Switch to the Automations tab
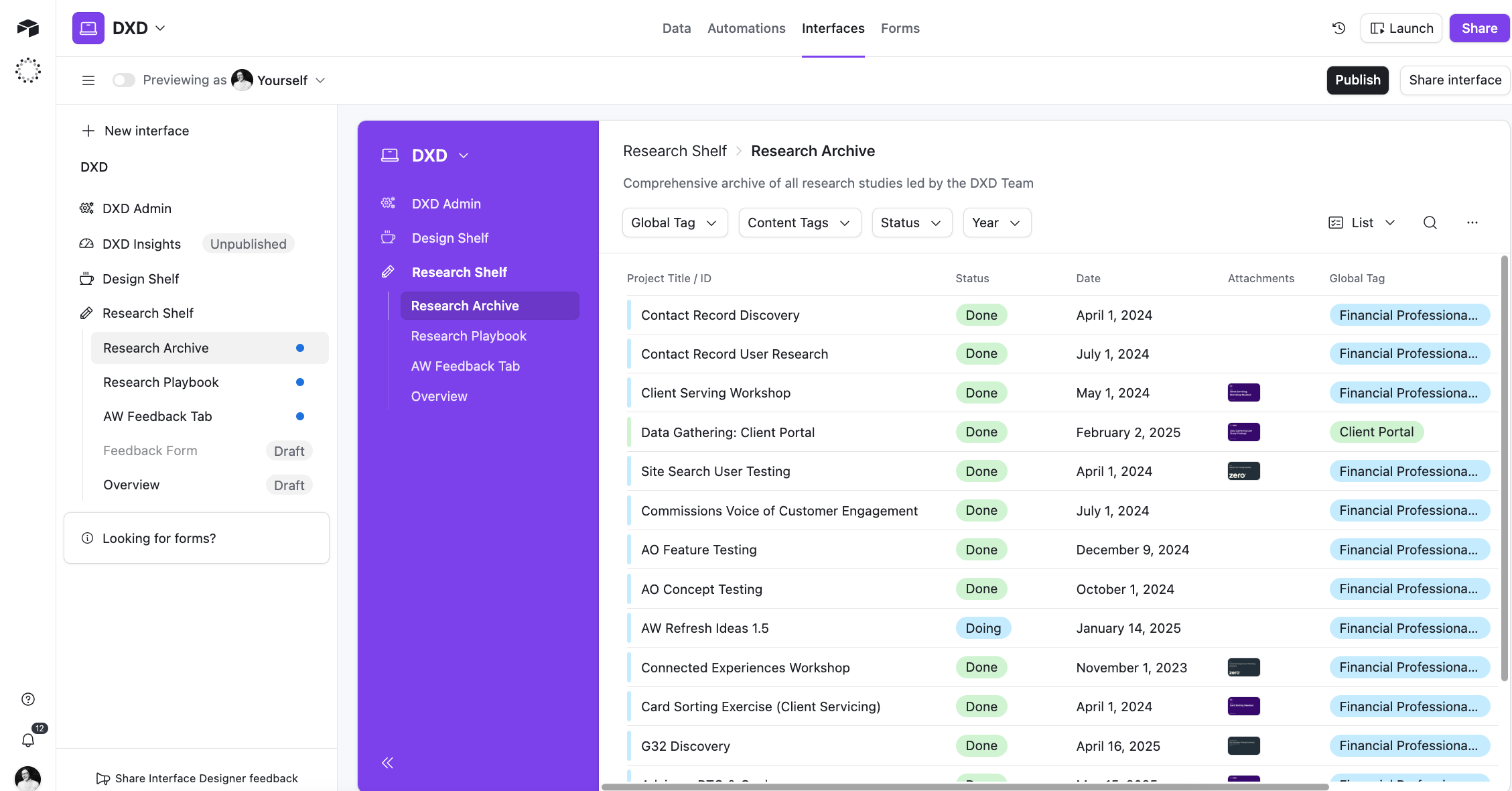 (x=746, y=28)
